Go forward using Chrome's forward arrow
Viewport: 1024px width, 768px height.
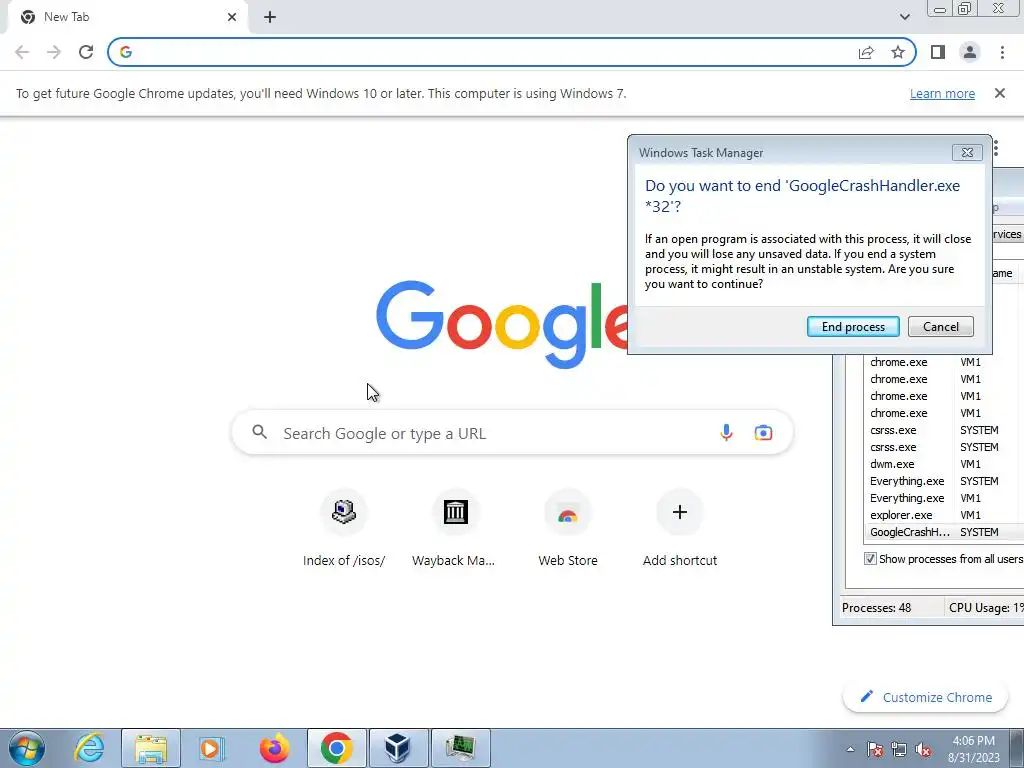click(54, 52)
